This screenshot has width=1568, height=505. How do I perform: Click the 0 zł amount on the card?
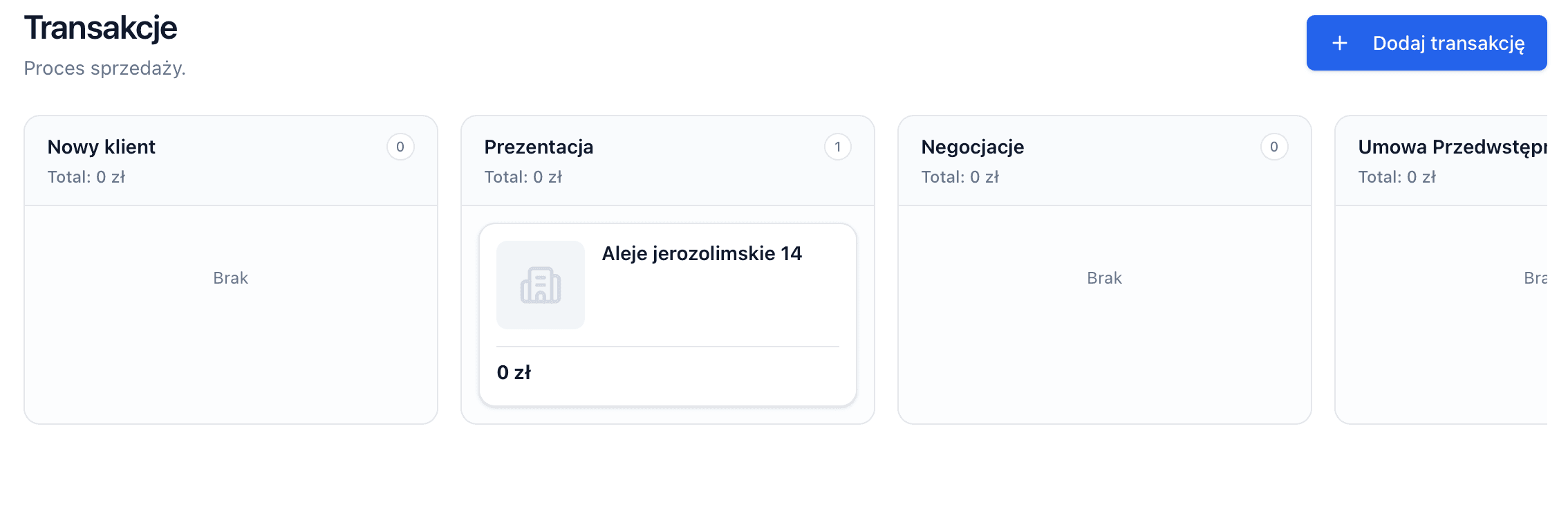[515, 371]
